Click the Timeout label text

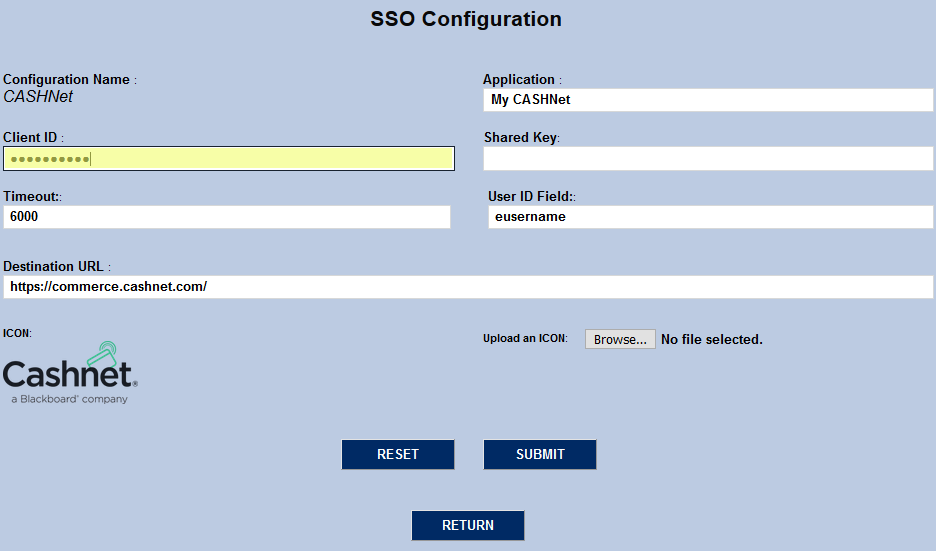pyautogui.click(x=31, y=196)
